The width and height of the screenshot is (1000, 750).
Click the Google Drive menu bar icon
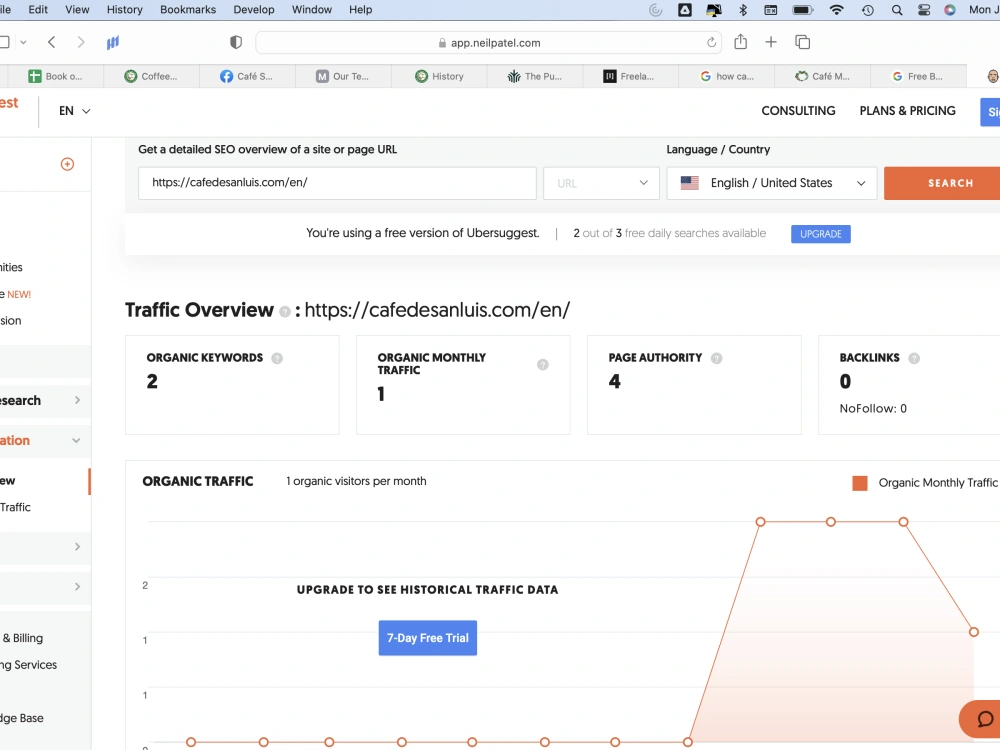(685, 10)
